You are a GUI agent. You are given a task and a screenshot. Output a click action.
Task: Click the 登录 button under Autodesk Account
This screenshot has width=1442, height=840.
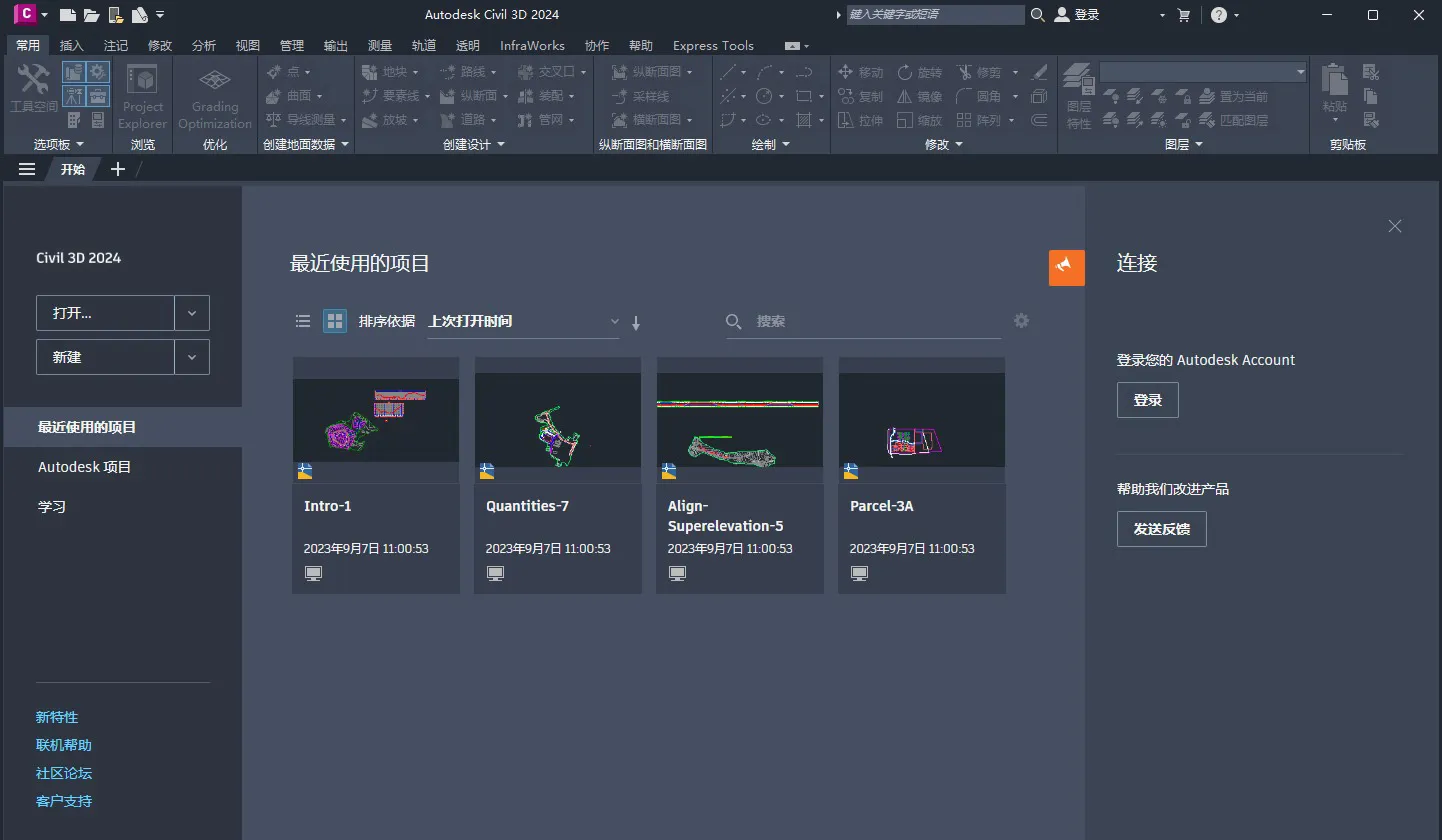pyautogui.click(x=1147, y=400)
